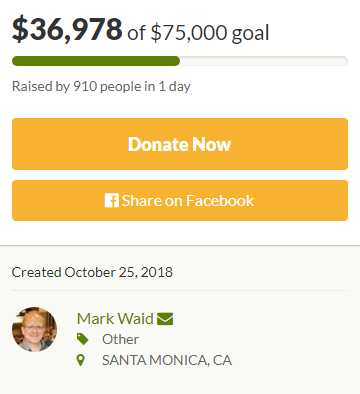Click the Facebook logo icon

coord(111,201)
